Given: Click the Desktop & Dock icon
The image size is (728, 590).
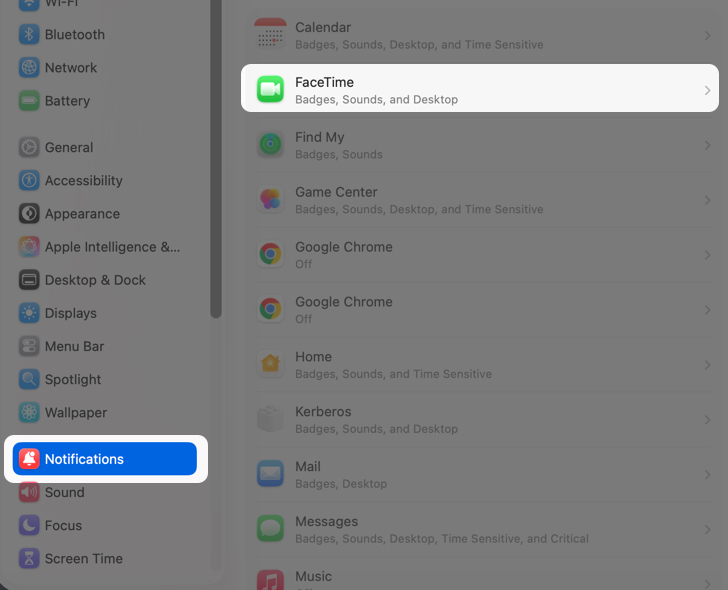Looking at the screenshot, I should [29, 280].
